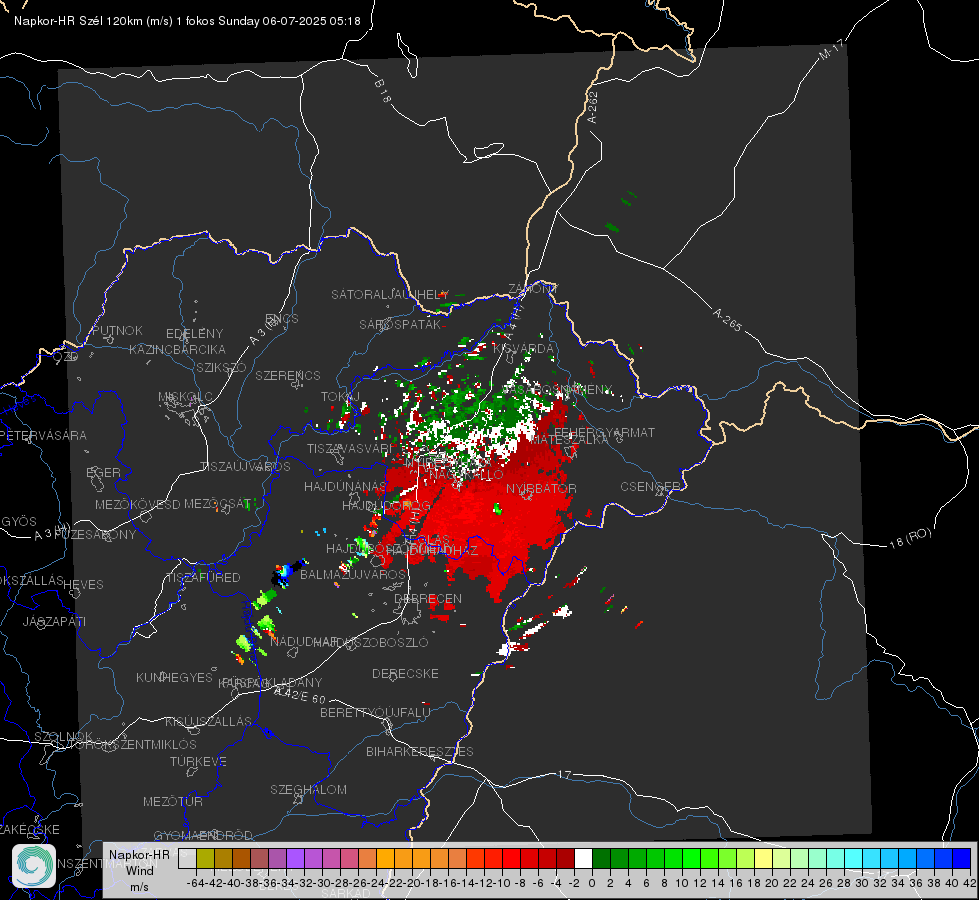Click the FEHERGYARMAT label
This screenshot has width=979, height=900.
coord(605,432)
